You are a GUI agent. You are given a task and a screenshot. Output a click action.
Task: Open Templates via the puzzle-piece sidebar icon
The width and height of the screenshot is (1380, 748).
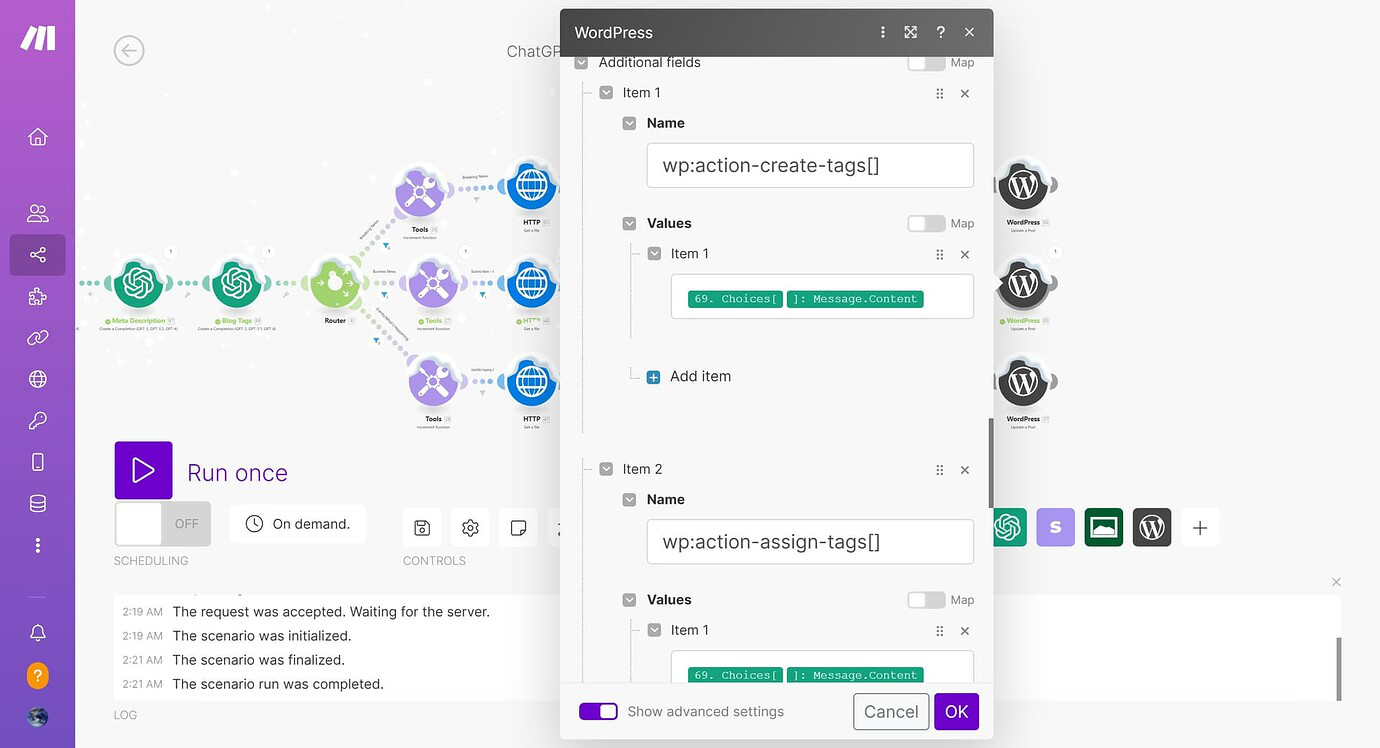38,297
